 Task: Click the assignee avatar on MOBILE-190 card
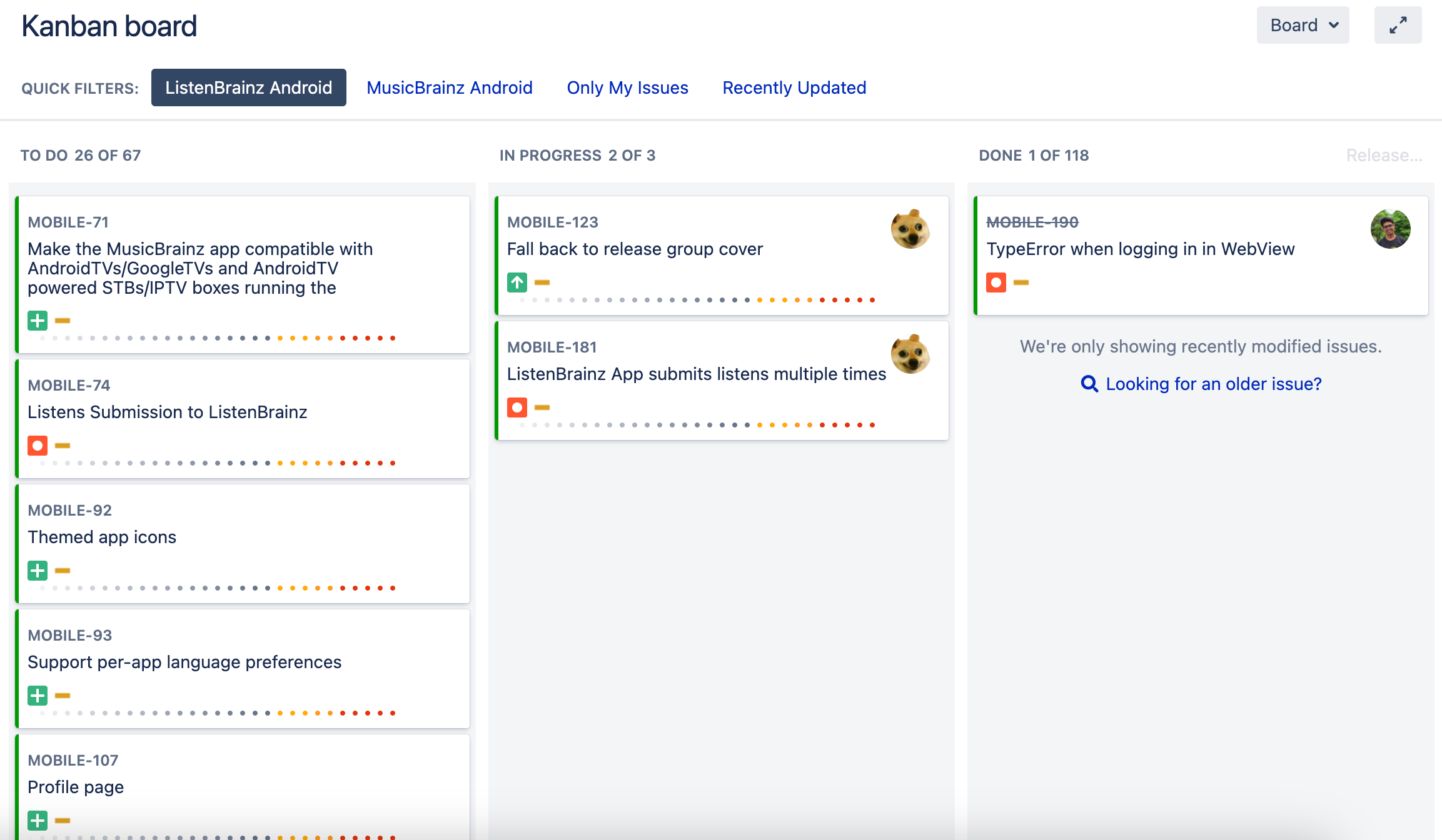(1390, 229)
